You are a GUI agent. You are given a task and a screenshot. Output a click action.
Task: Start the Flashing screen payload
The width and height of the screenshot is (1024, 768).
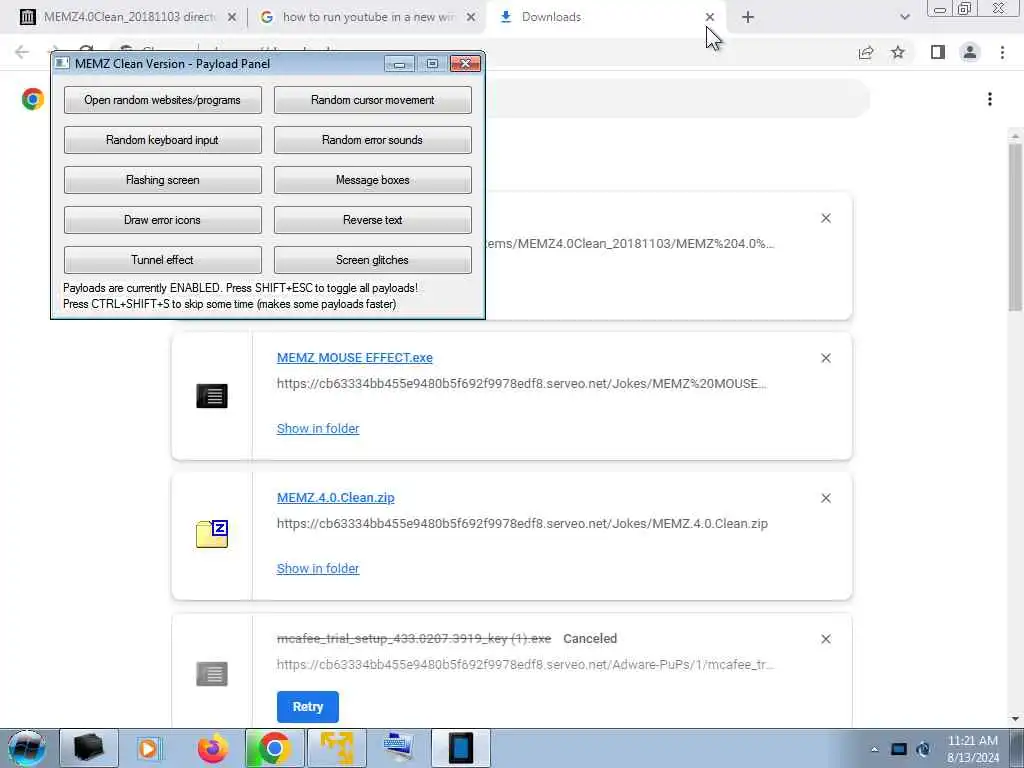pos(163,180)
